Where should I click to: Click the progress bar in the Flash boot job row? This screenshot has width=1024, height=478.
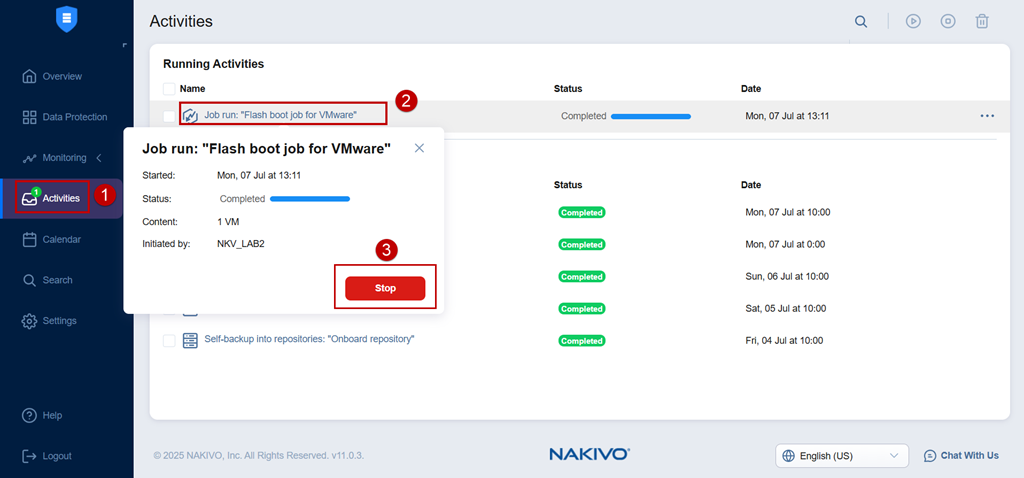(x=650, y=116)
